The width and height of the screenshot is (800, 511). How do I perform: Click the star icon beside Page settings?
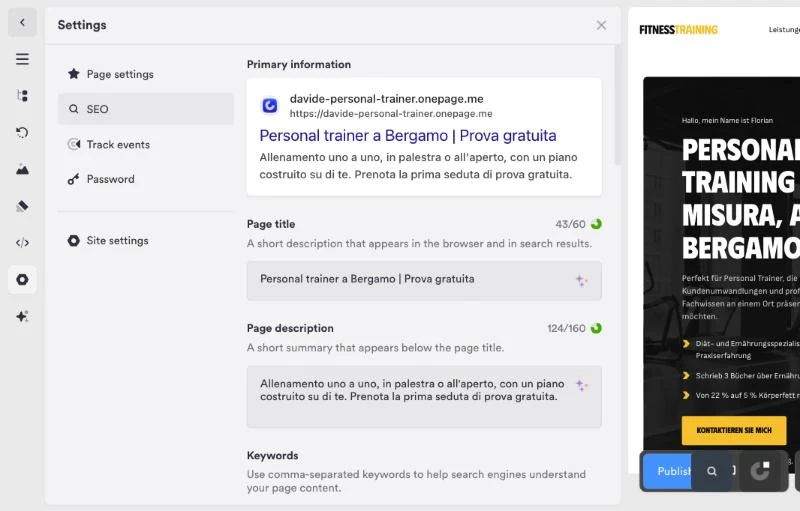point(73,74)
